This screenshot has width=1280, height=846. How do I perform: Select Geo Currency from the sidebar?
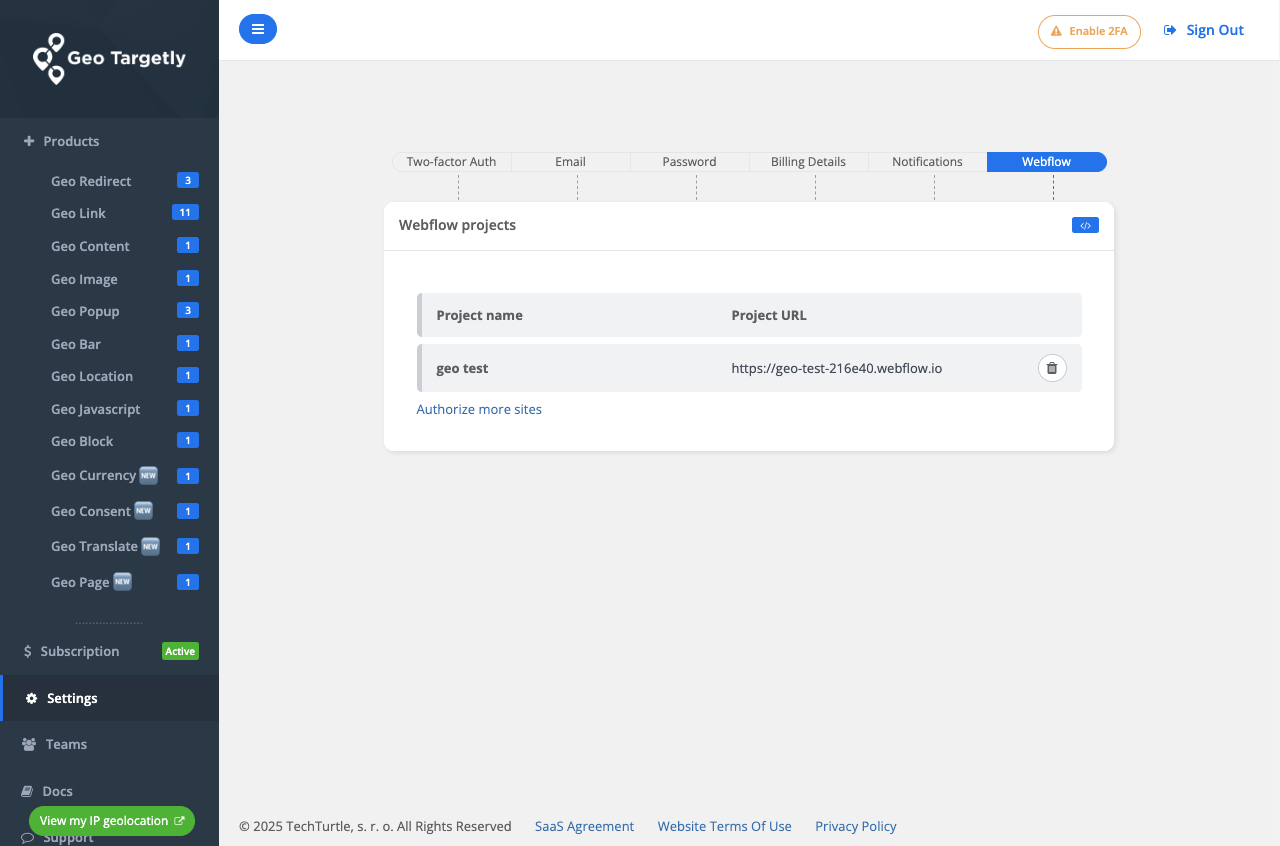click(x=92, y=475)
